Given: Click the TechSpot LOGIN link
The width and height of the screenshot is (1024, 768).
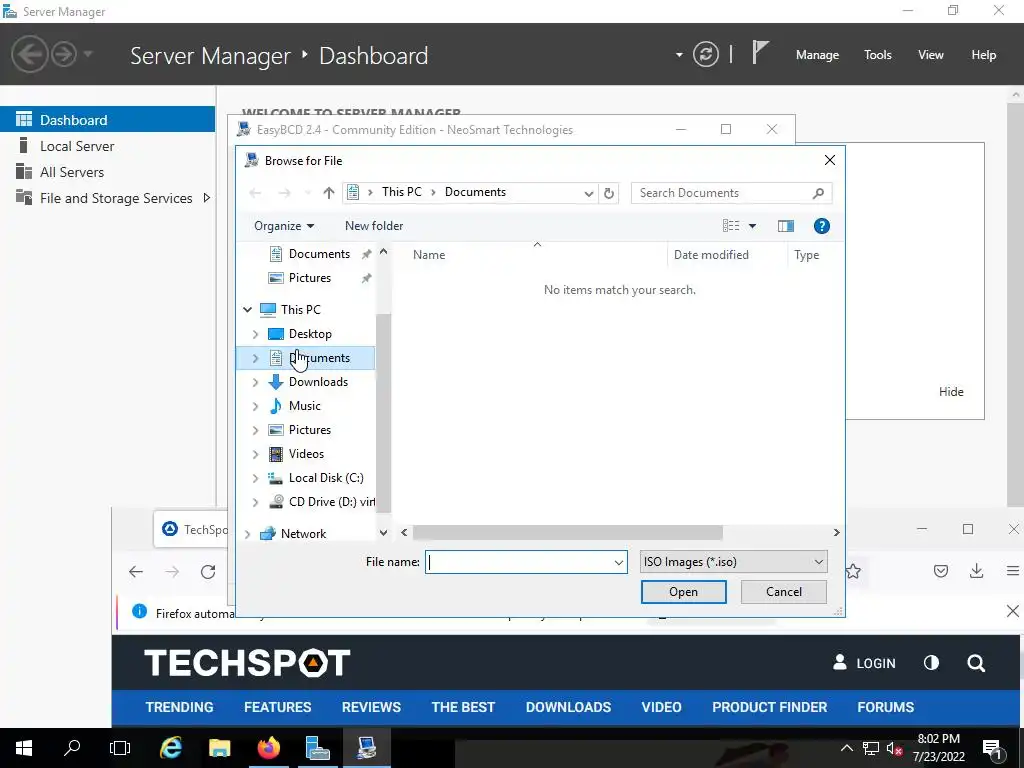Looking at the screenshot, I should (863, 663).
